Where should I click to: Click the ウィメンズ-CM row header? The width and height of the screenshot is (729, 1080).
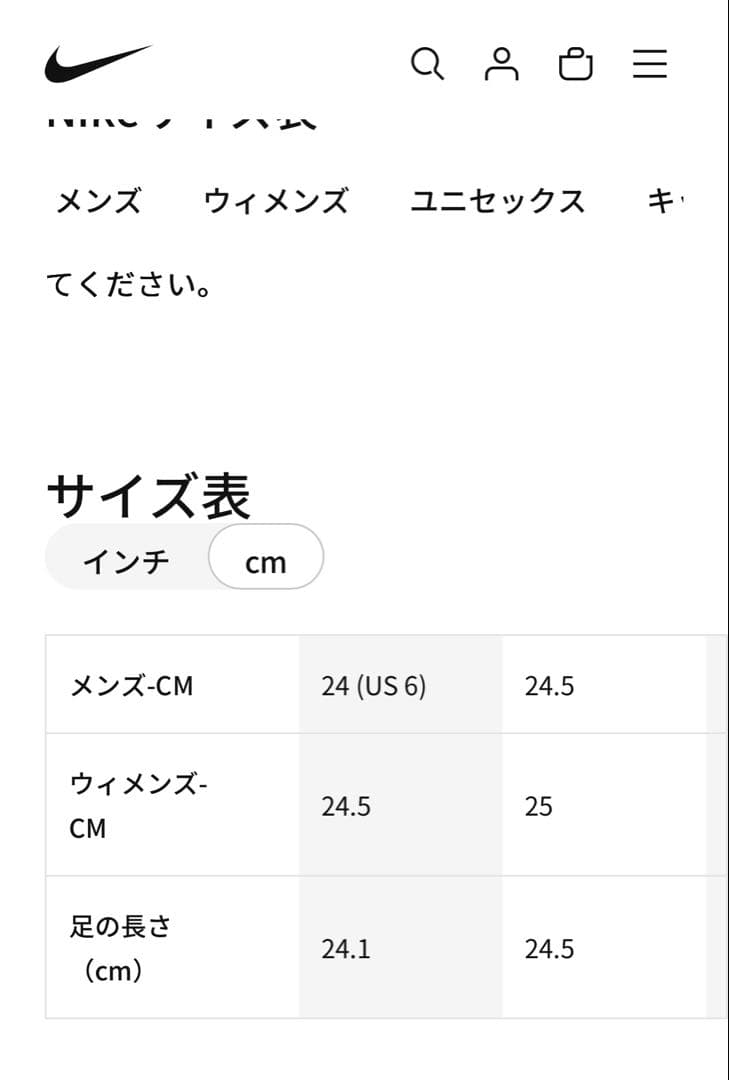(x=137, y=806)
